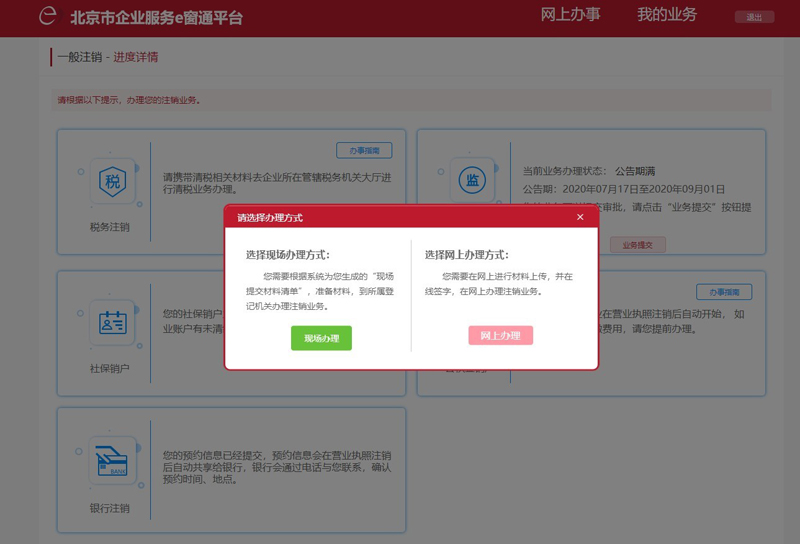Click the step circle beside 社保销户 card
Viewport: 800px width, 544px height.
tap(81, 312)
